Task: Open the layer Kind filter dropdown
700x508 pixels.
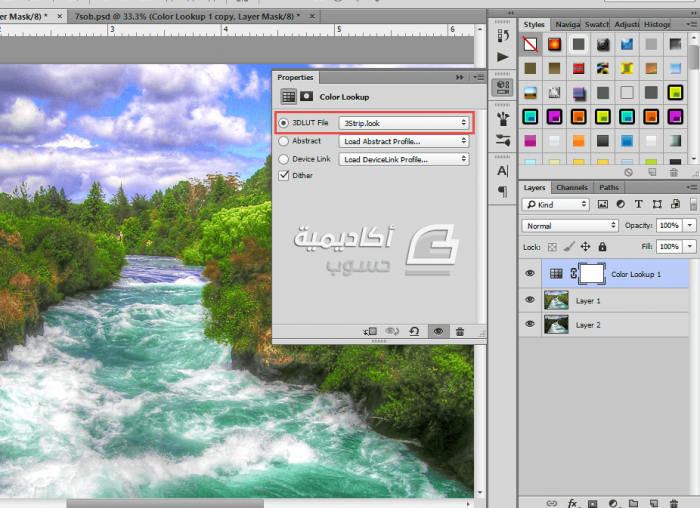Action: [x=555, y=204]
